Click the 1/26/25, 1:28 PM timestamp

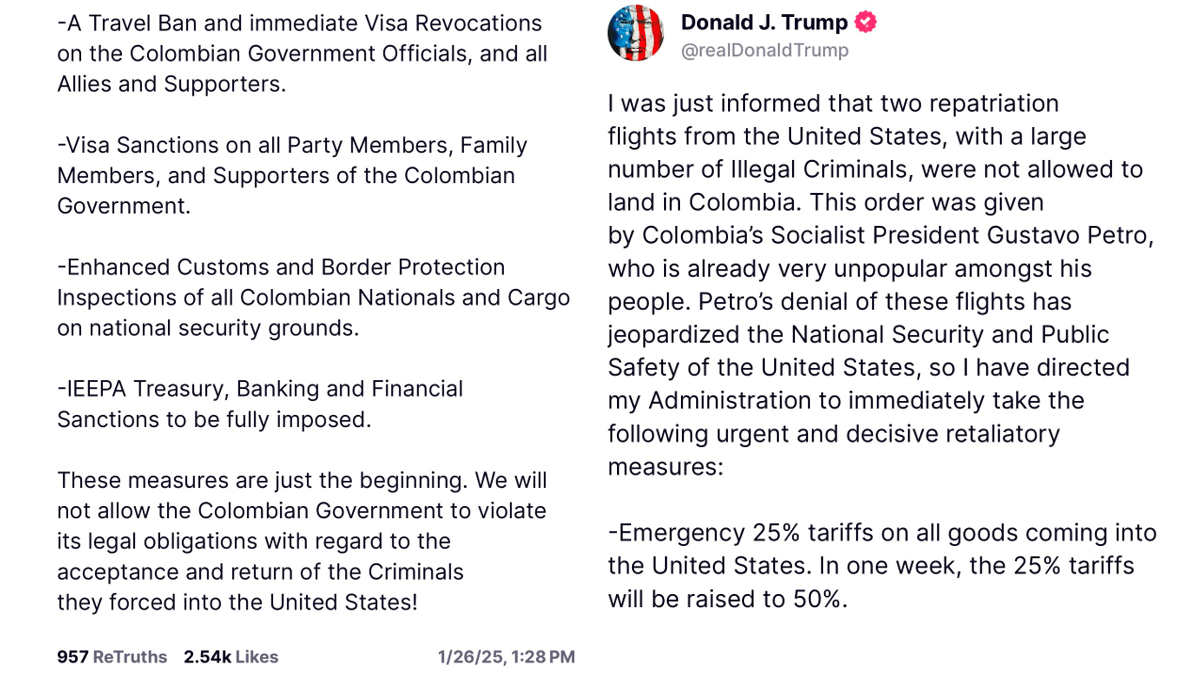point(506,657)
